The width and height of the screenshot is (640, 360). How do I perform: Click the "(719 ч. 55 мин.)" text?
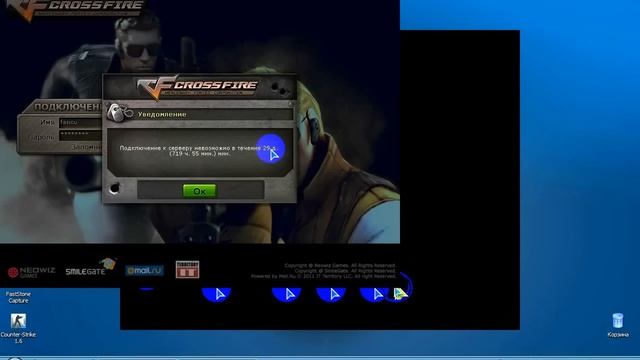click(x=192, y=154)
